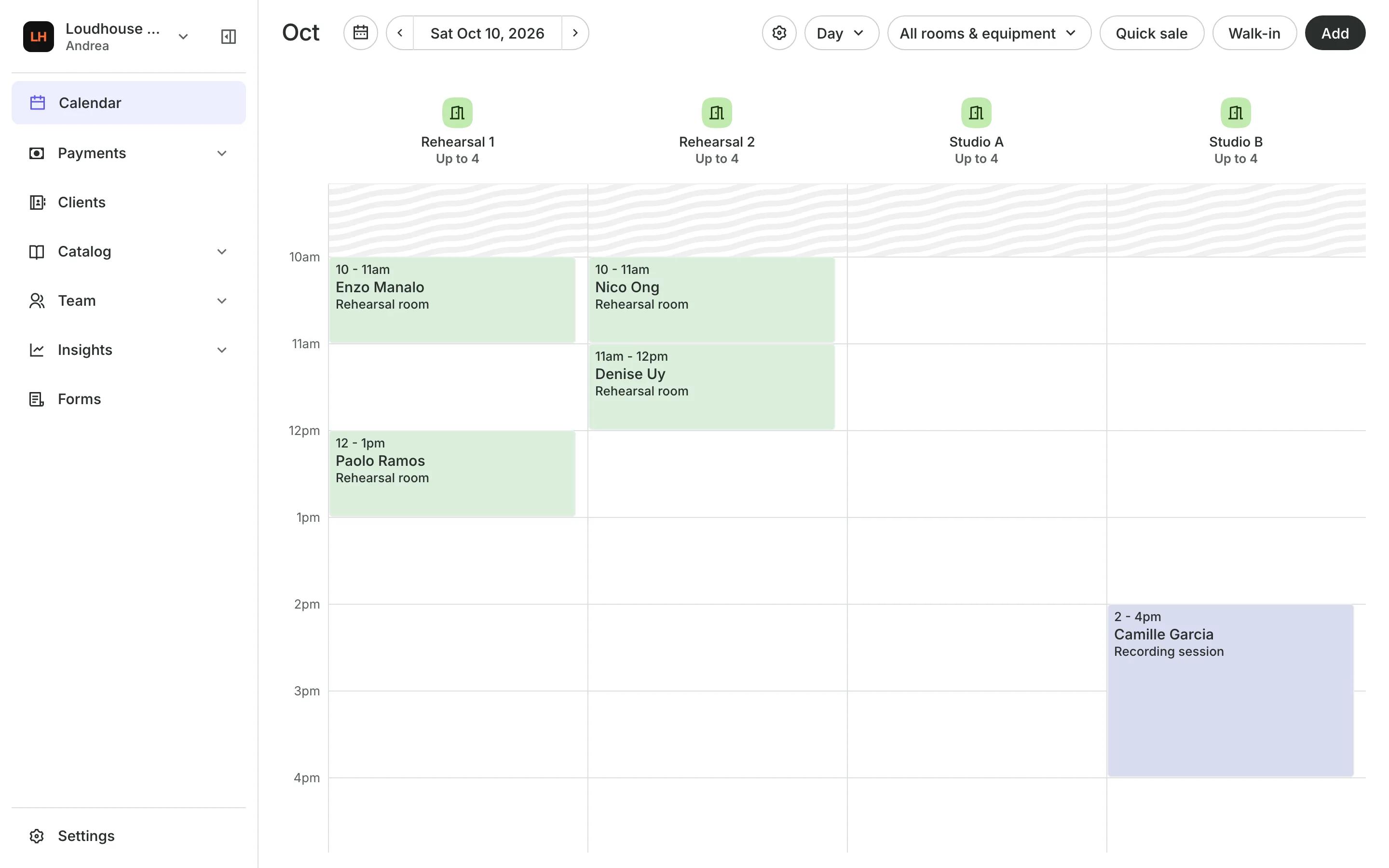Image resolution: width=1389 pixels, height=868 pixels.
Task: Click the Quick sale button
Action: 1151,33
